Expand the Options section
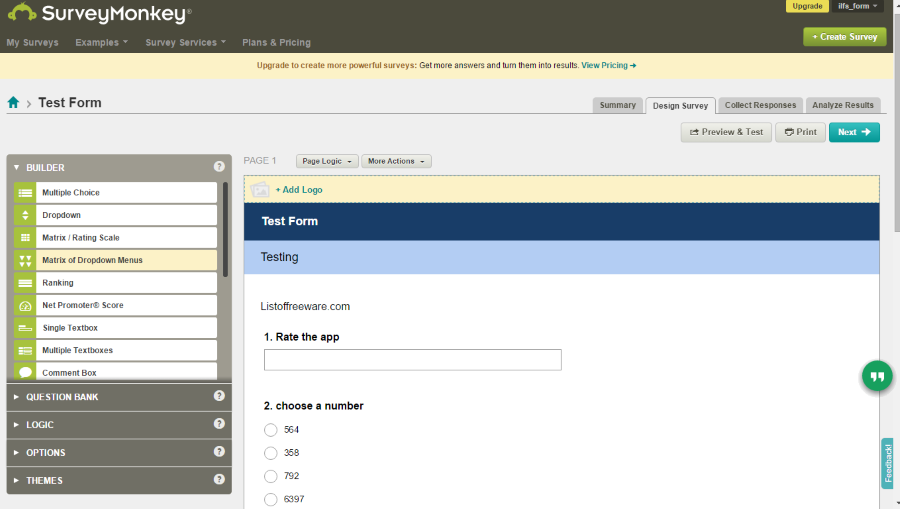Screen dimensions: 900x509 tap(16, 453)
